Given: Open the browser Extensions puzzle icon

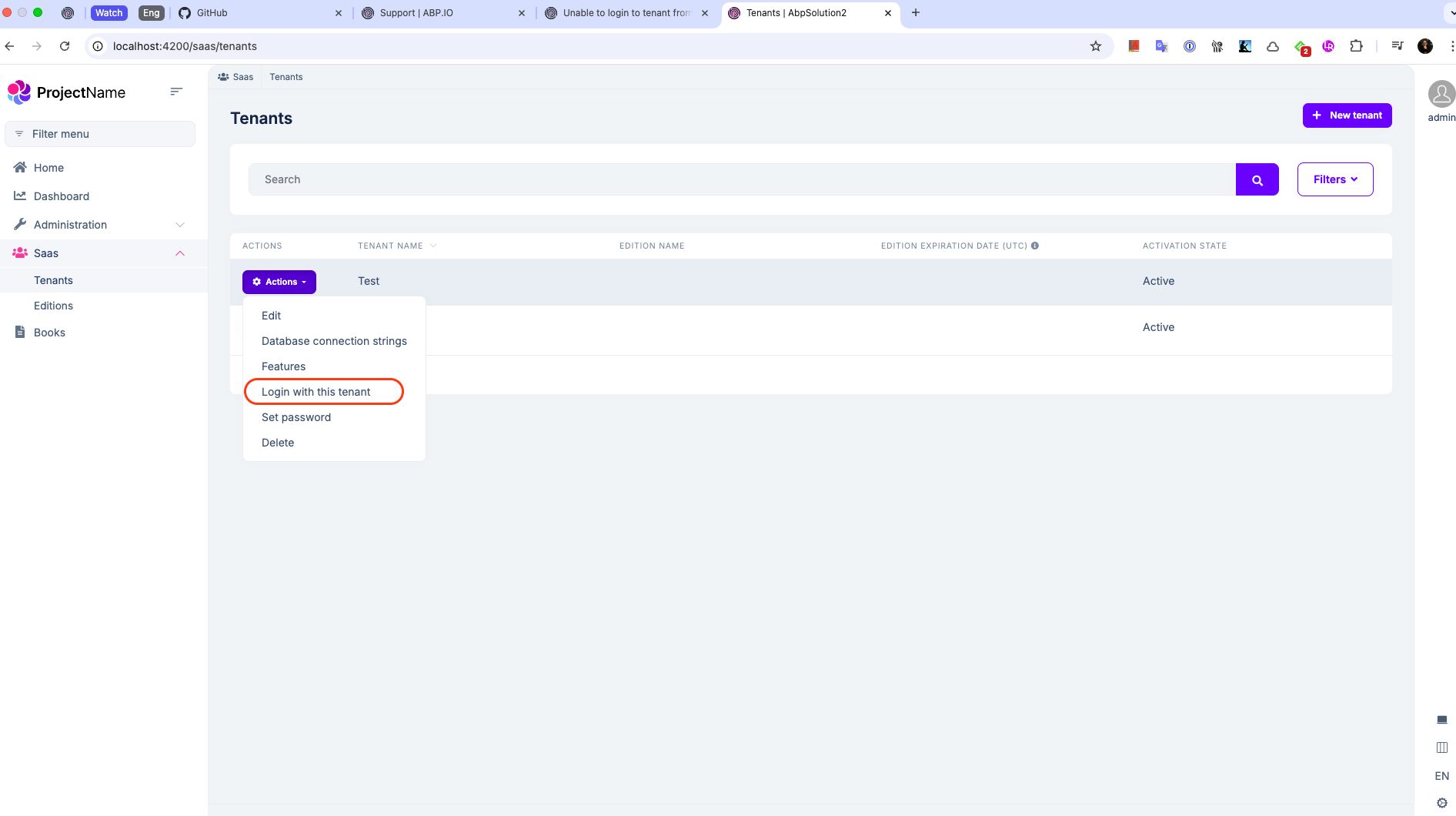Looking at the screenshot, I should coord(1356,46).
